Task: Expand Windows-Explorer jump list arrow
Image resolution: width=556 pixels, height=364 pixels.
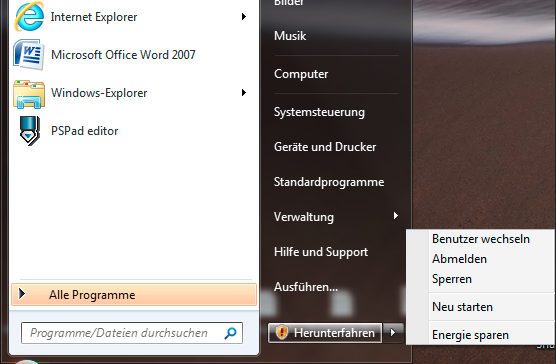Action: 244,93
